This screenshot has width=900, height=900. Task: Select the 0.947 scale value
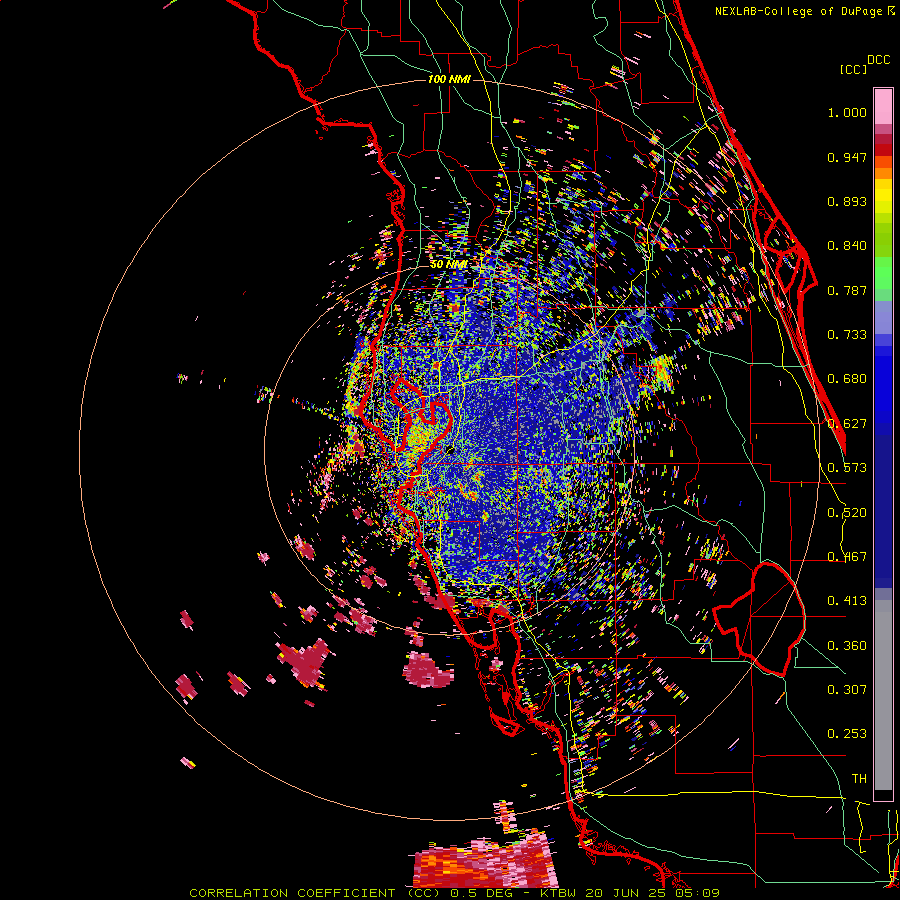[847, 157]
